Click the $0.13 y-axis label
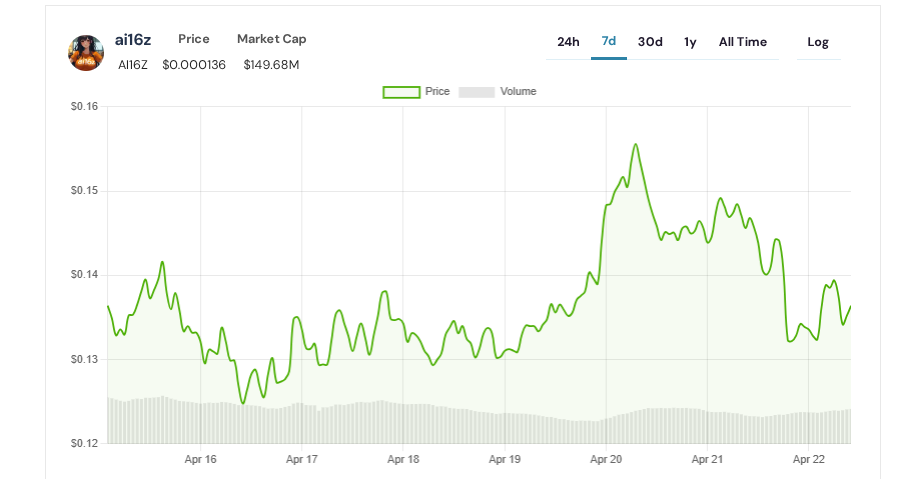This screenshot has width=916, height=479. click(85, 359)
